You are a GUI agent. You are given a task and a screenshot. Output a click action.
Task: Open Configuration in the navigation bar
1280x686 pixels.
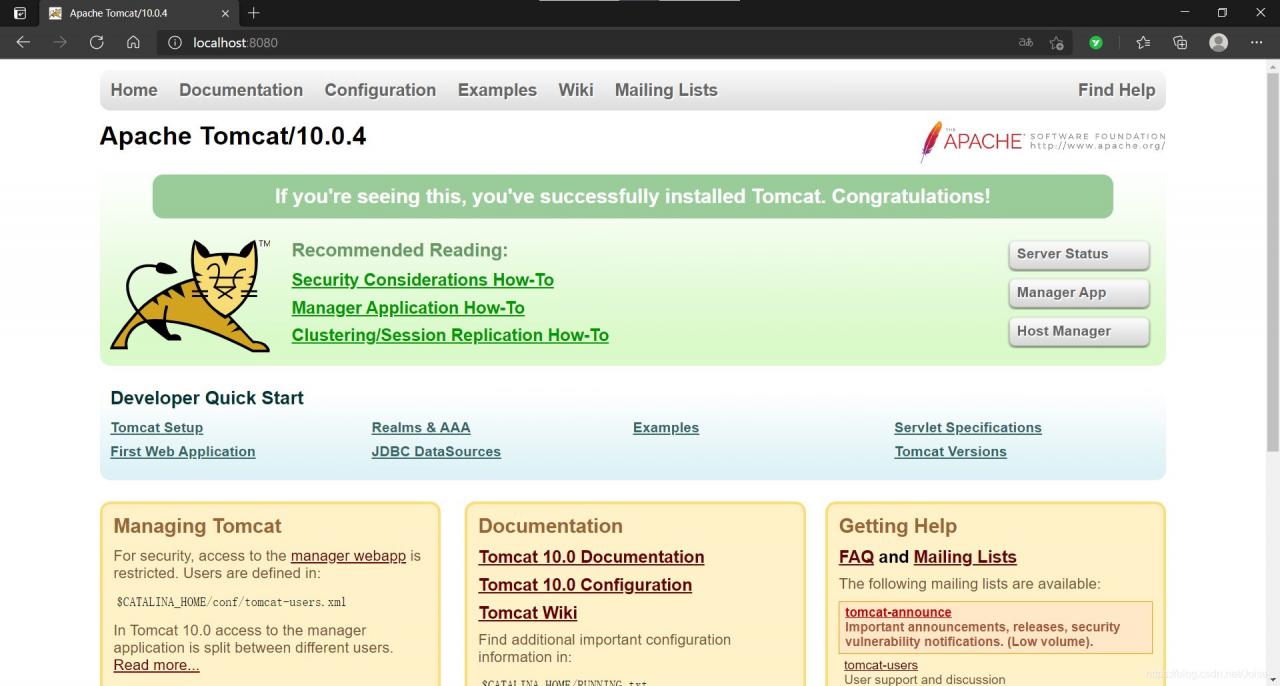pyautogui.click(x=380, y=90)
